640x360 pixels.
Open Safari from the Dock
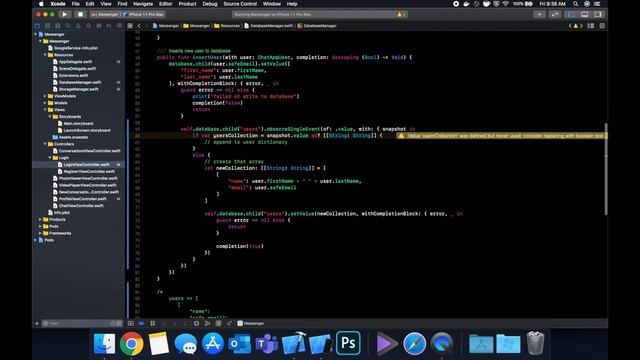click(414, 343)
